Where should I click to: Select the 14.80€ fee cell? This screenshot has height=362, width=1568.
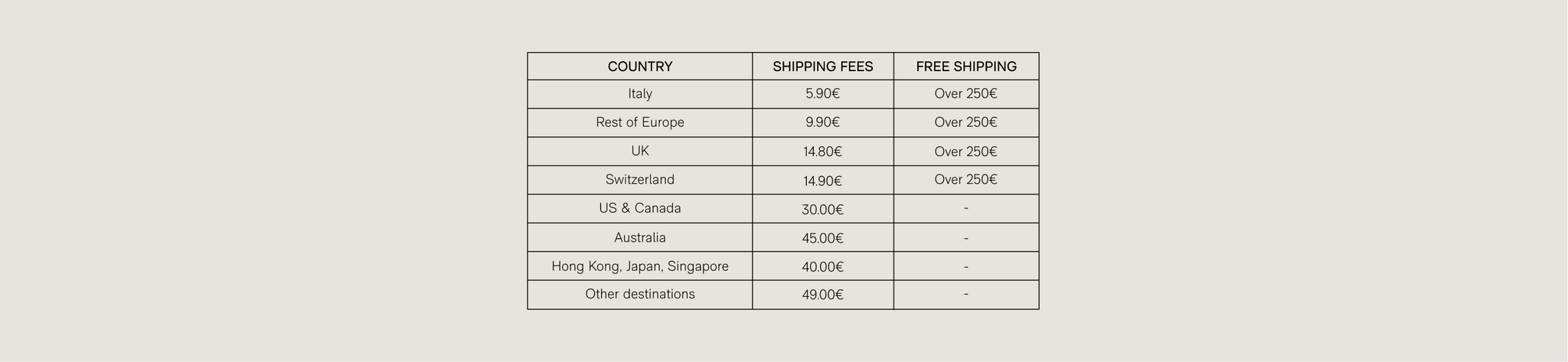tap(822, 152)
